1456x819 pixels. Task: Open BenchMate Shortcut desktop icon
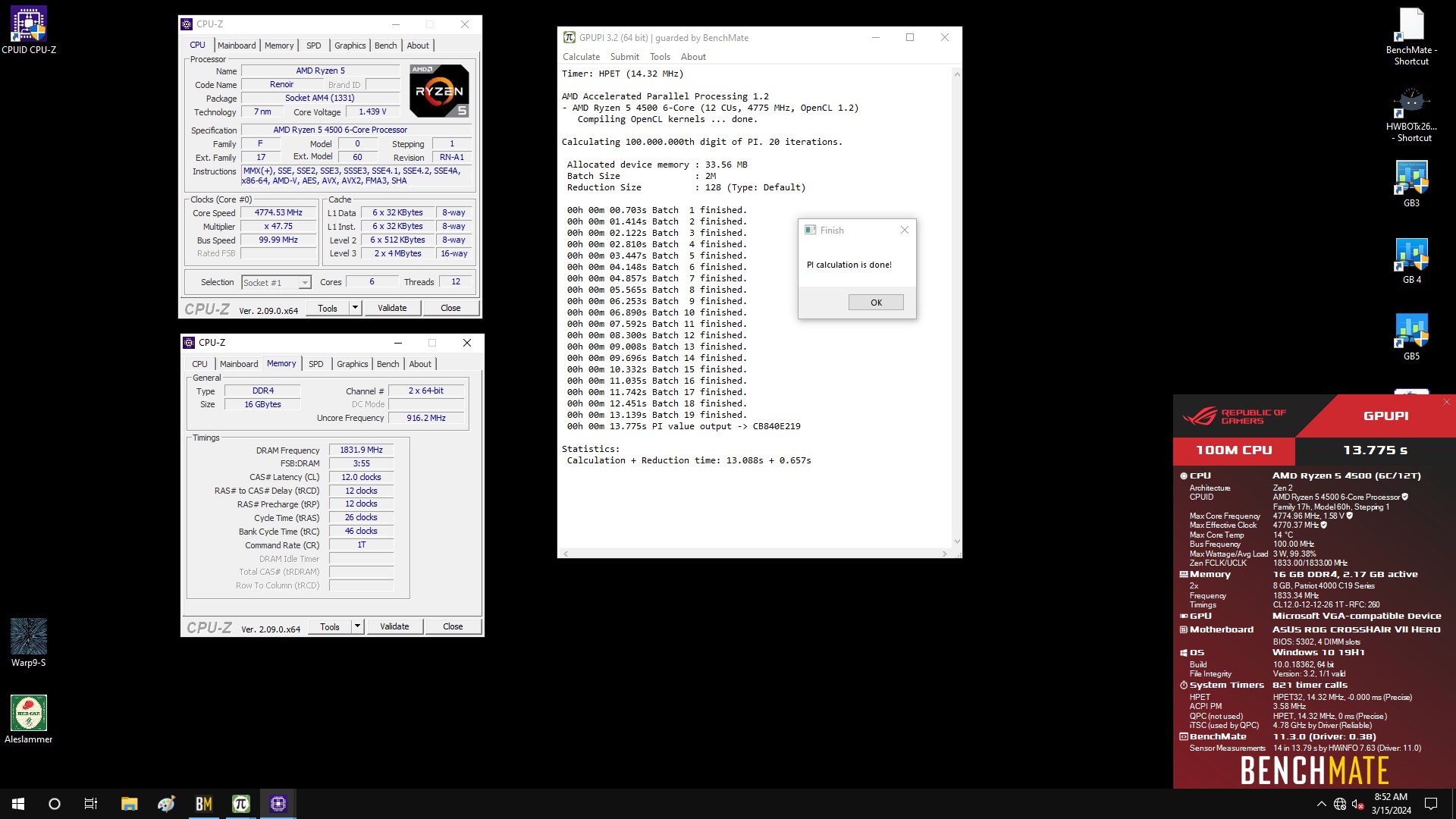(1411, 36)
